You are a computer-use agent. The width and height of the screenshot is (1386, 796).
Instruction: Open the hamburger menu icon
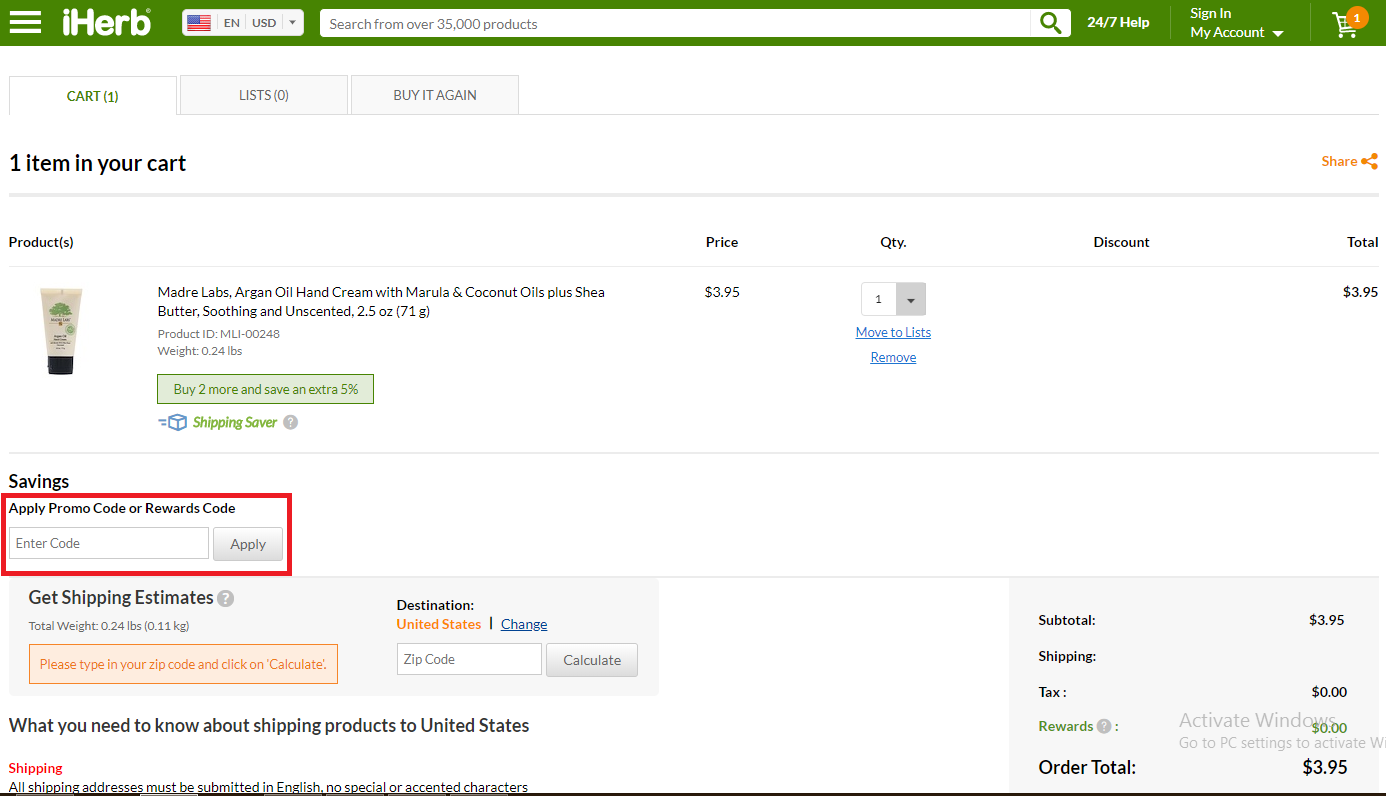tap(25, 22)
